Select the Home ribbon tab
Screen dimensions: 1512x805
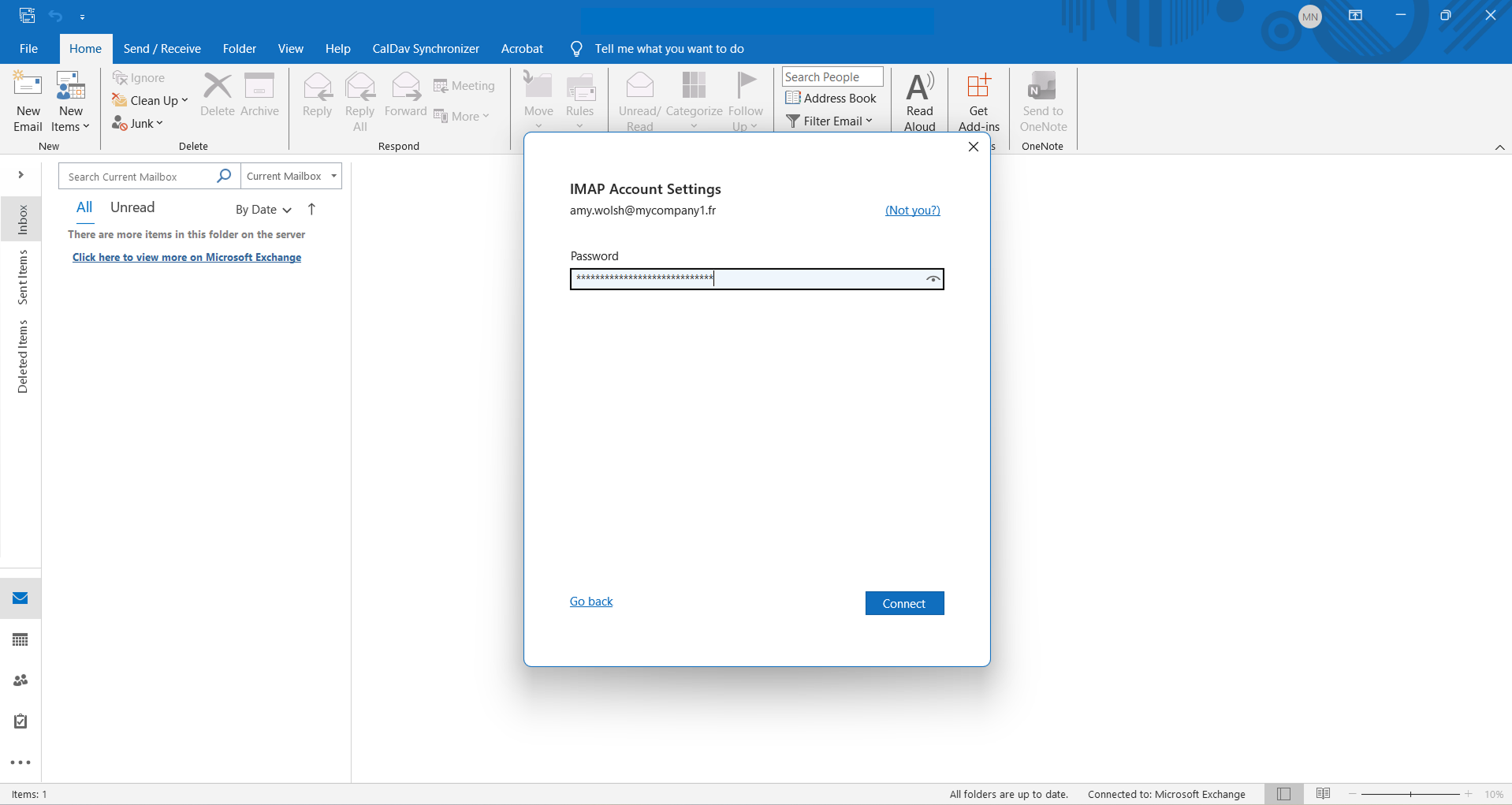tap(85, 49)
